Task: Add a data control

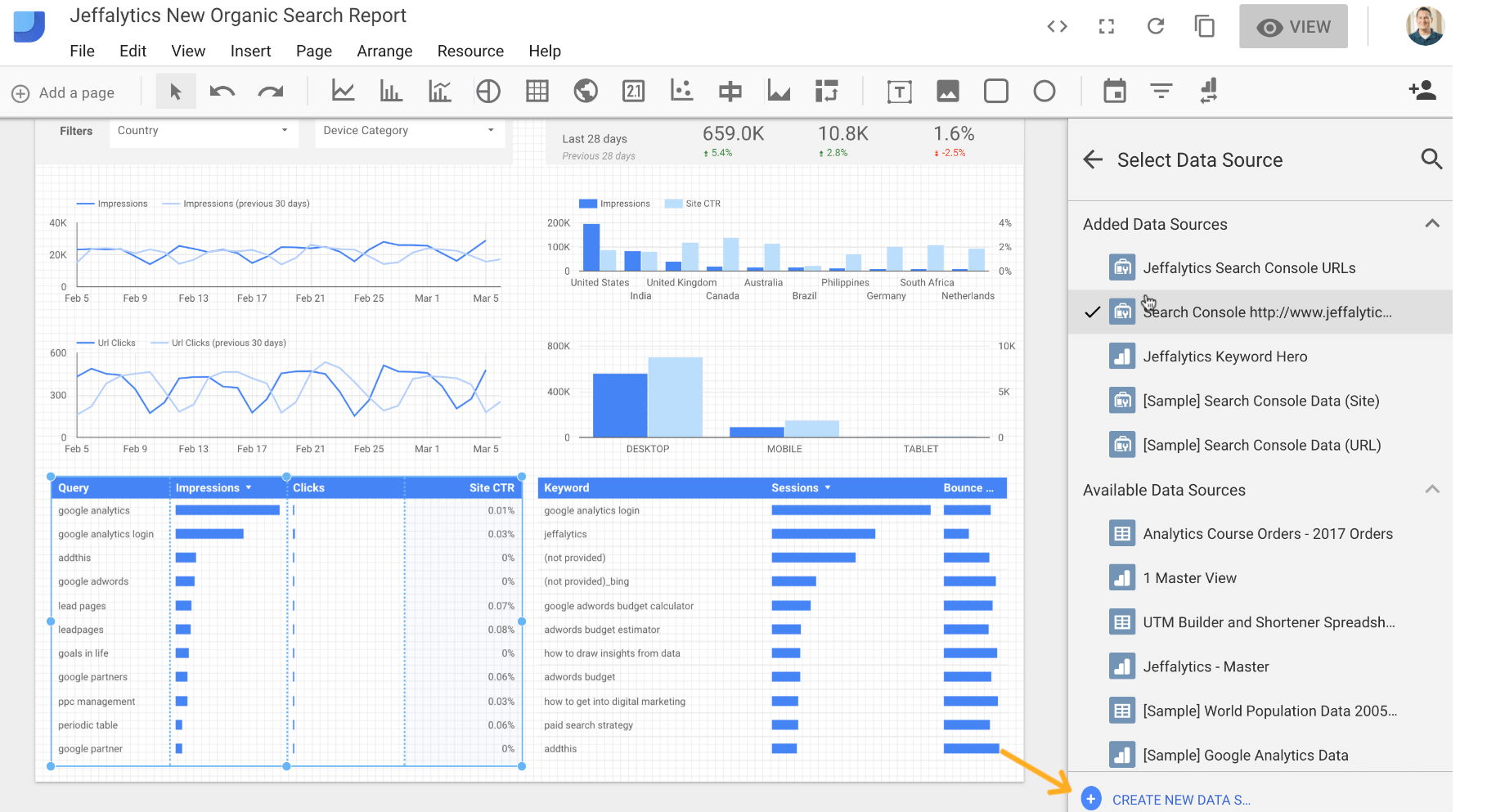Action: [x=1209, y=91]
